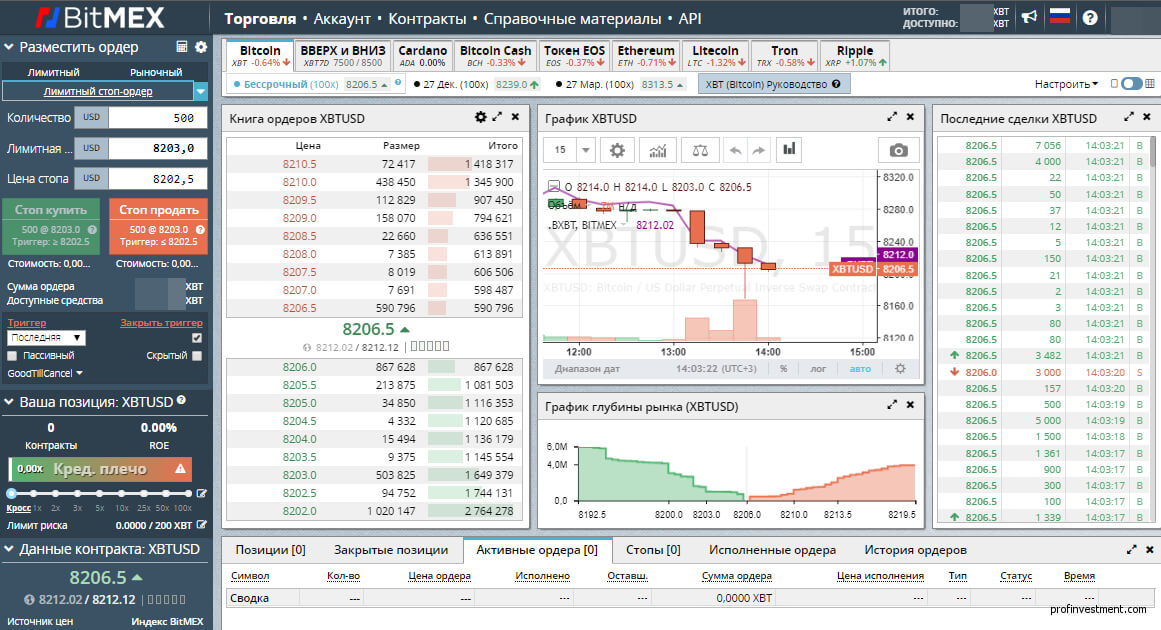Viewport: 1161px width, 630px height.
Task: Collapse Ваша позиция section
Action: [x=9, y=402]
